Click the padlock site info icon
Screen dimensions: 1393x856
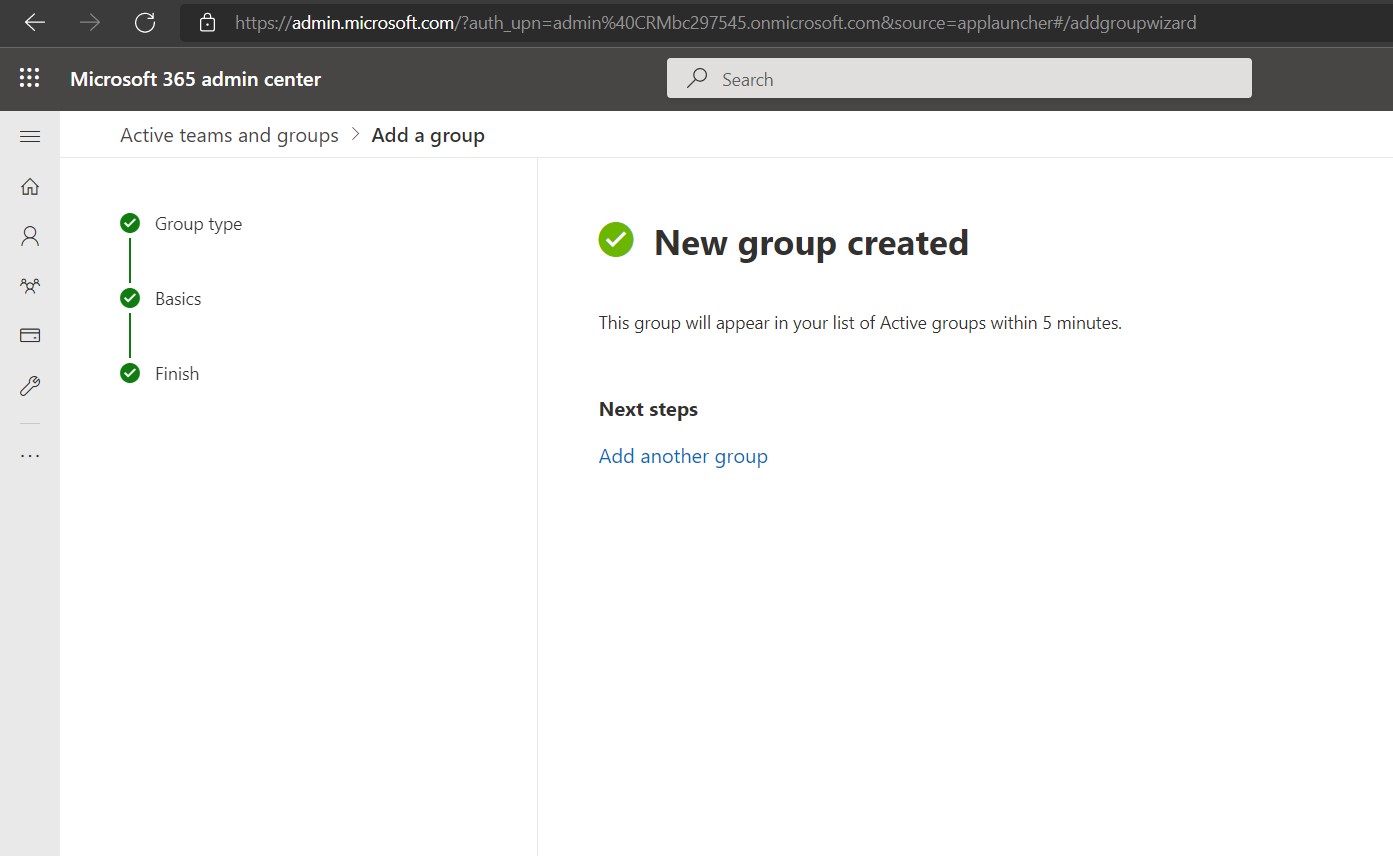207,22
